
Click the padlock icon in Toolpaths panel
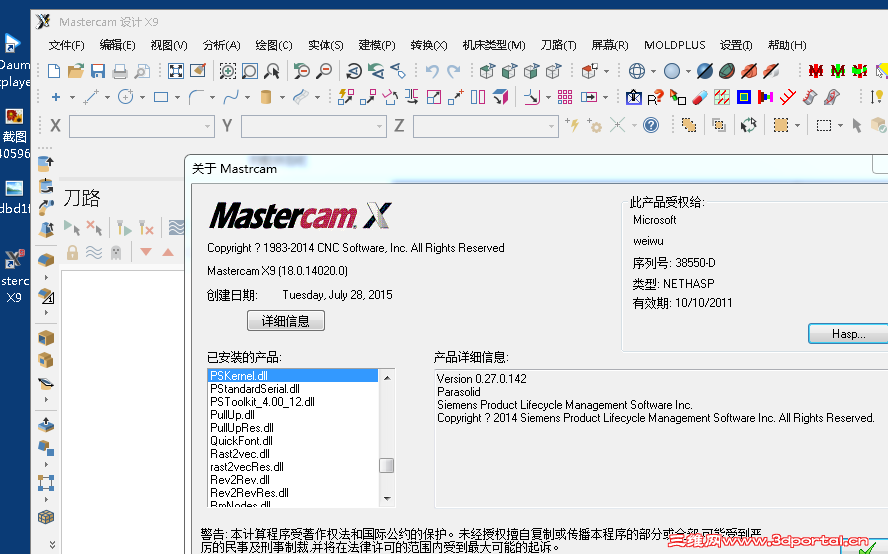72,252
